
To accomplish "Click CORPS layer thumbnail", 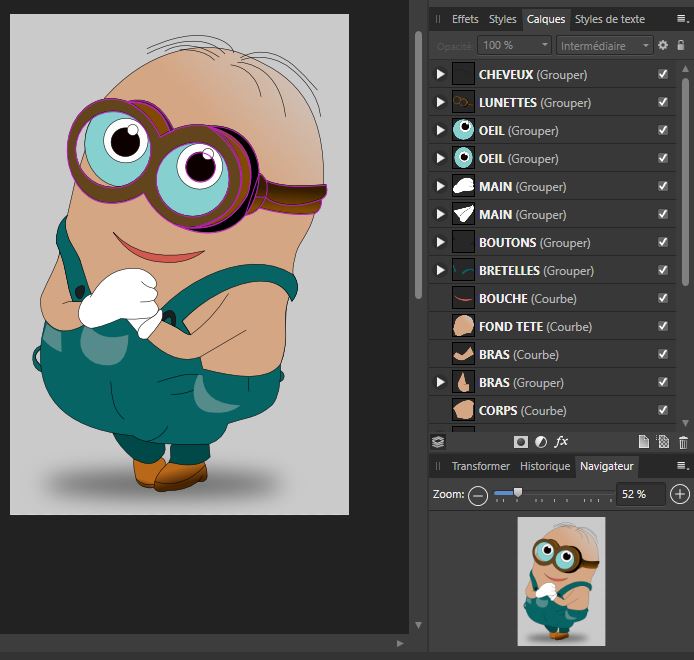I will [463, 410].
